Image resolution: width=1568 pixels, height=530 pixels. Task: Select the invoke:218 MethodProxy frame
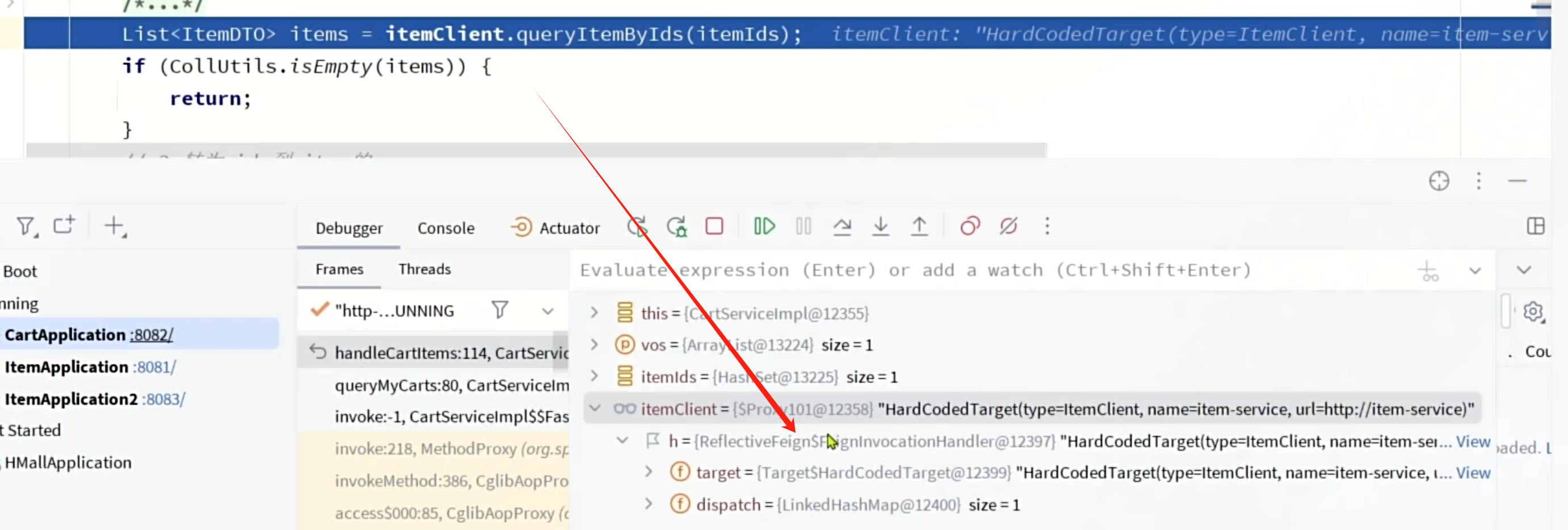click(x=452, y=448)
